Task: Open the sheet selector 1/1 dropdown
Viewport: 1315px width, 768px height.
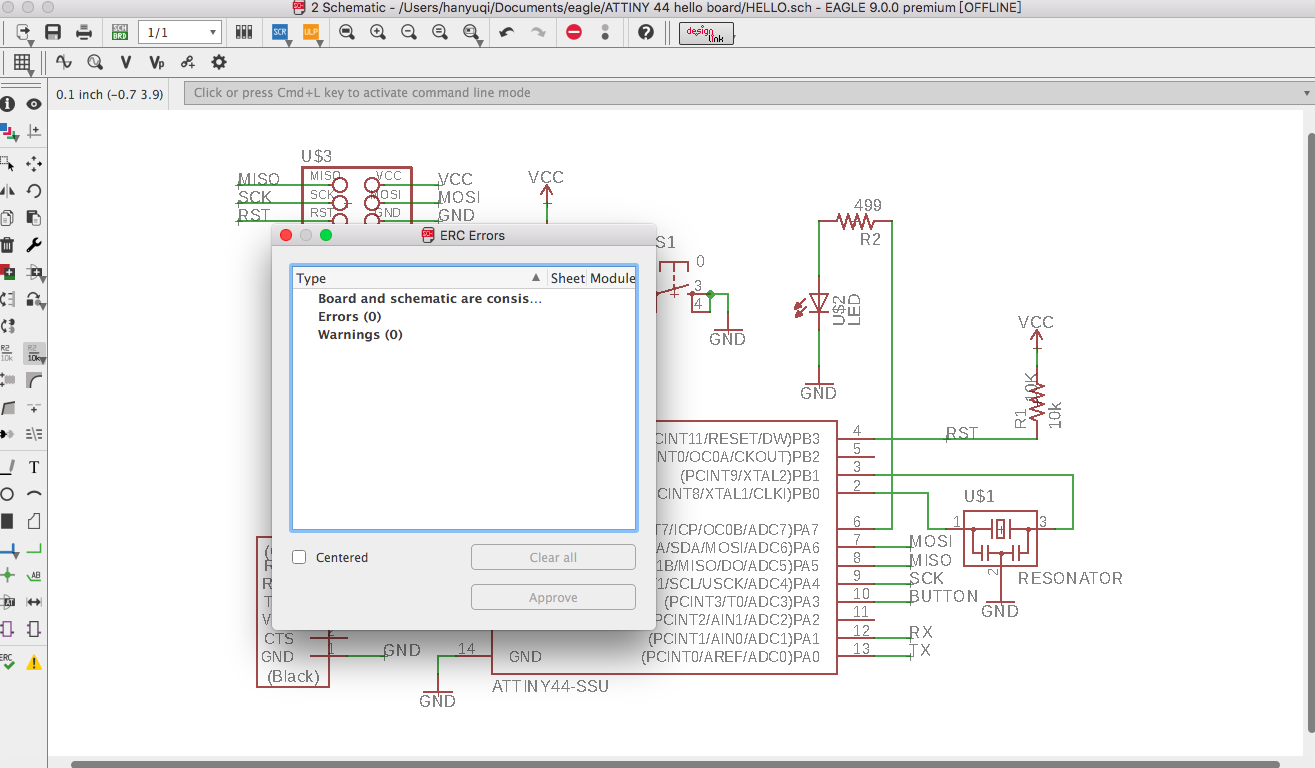Action: (x=180, y=33)
